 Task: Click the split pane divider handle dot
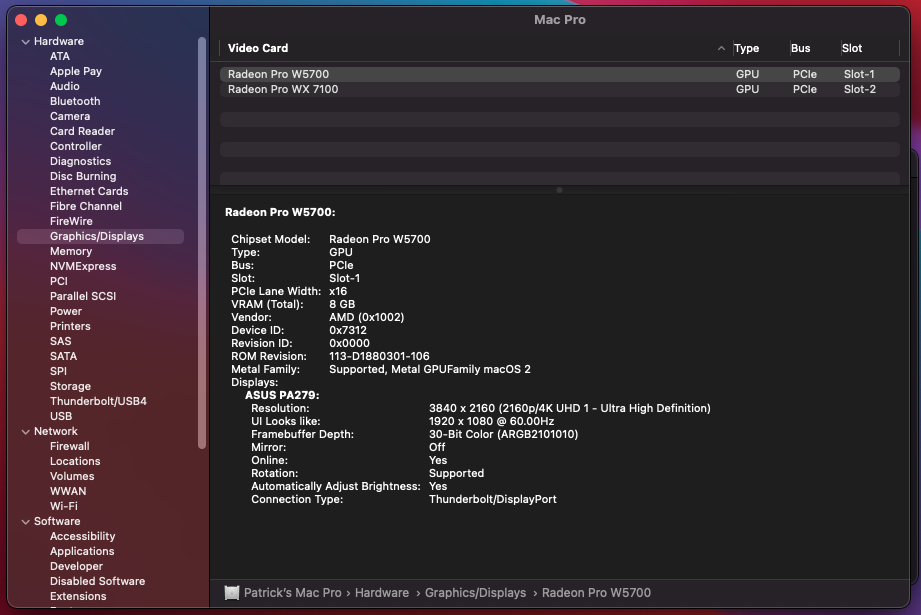[x=559, y=190]
